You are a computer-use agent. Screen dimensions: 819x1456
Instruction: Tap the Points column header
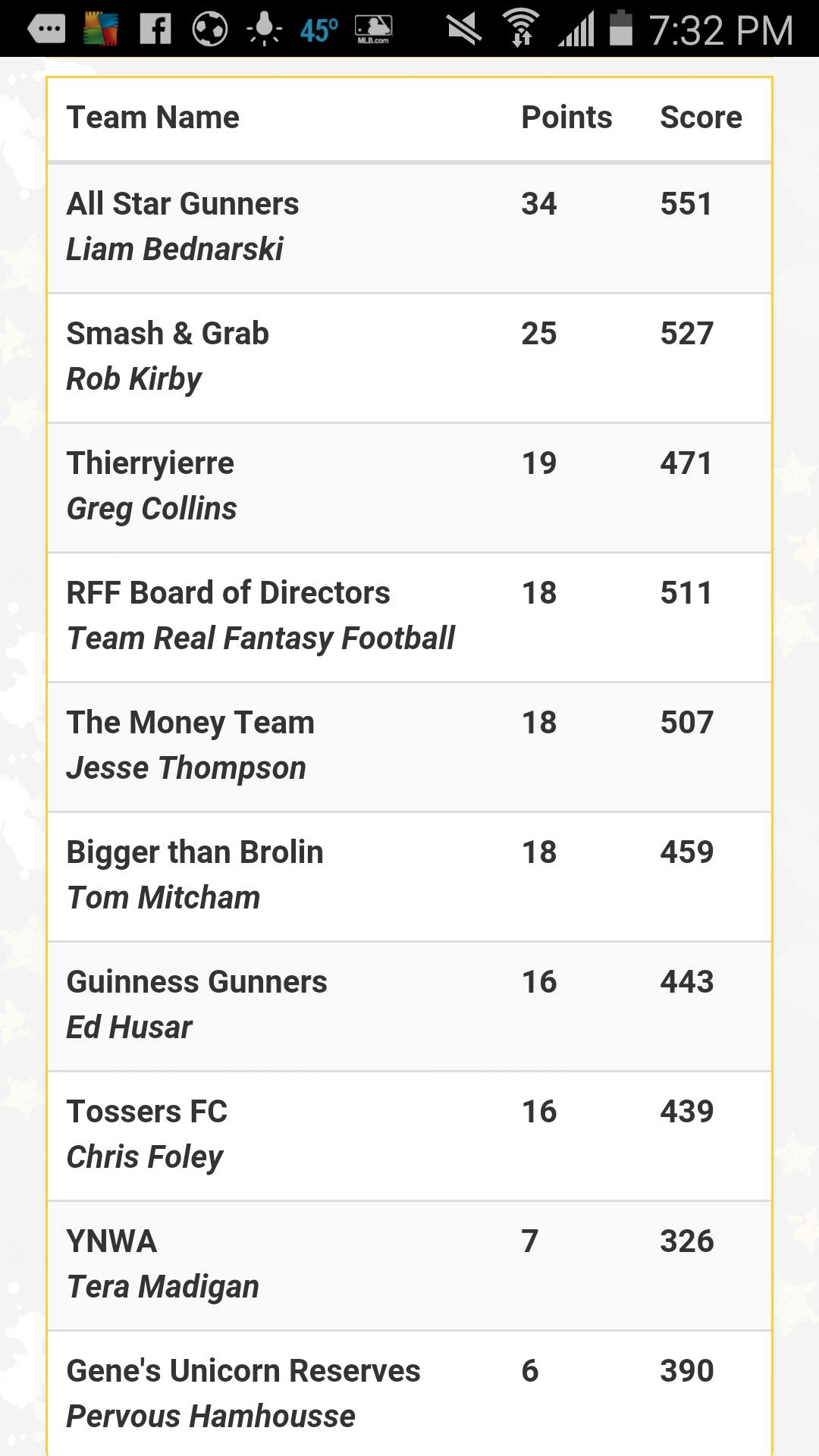(x=566, y=118)
